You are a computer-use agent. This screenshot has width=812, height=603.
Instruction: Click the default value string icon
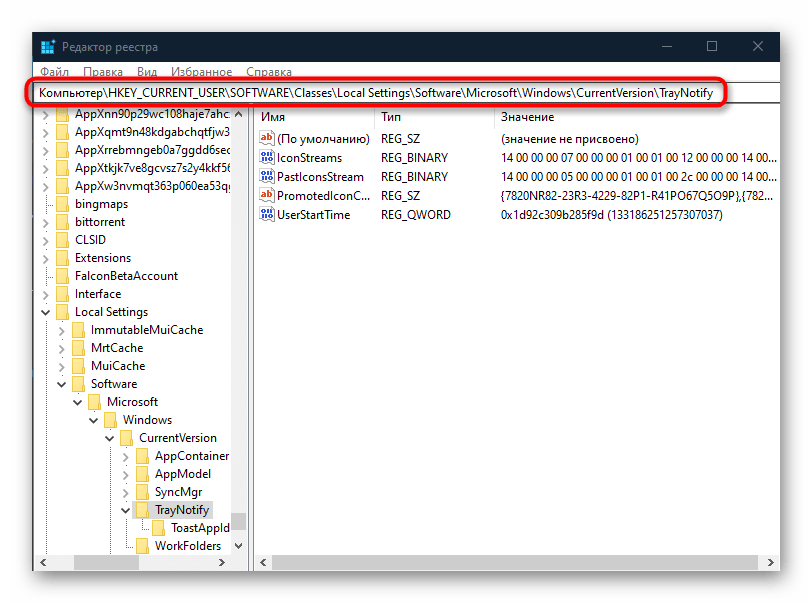click(267, 139)
